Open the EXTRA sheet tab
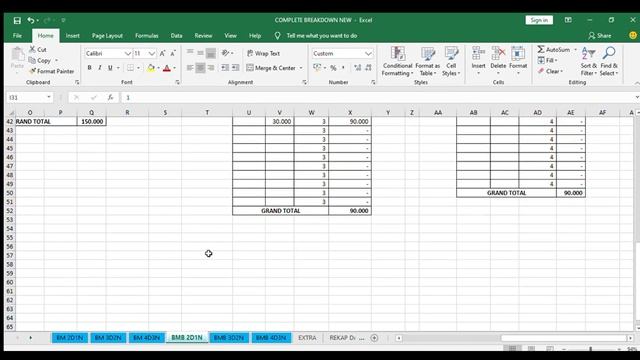The width and height of the screenshot is (640, 360). point(307,338)
